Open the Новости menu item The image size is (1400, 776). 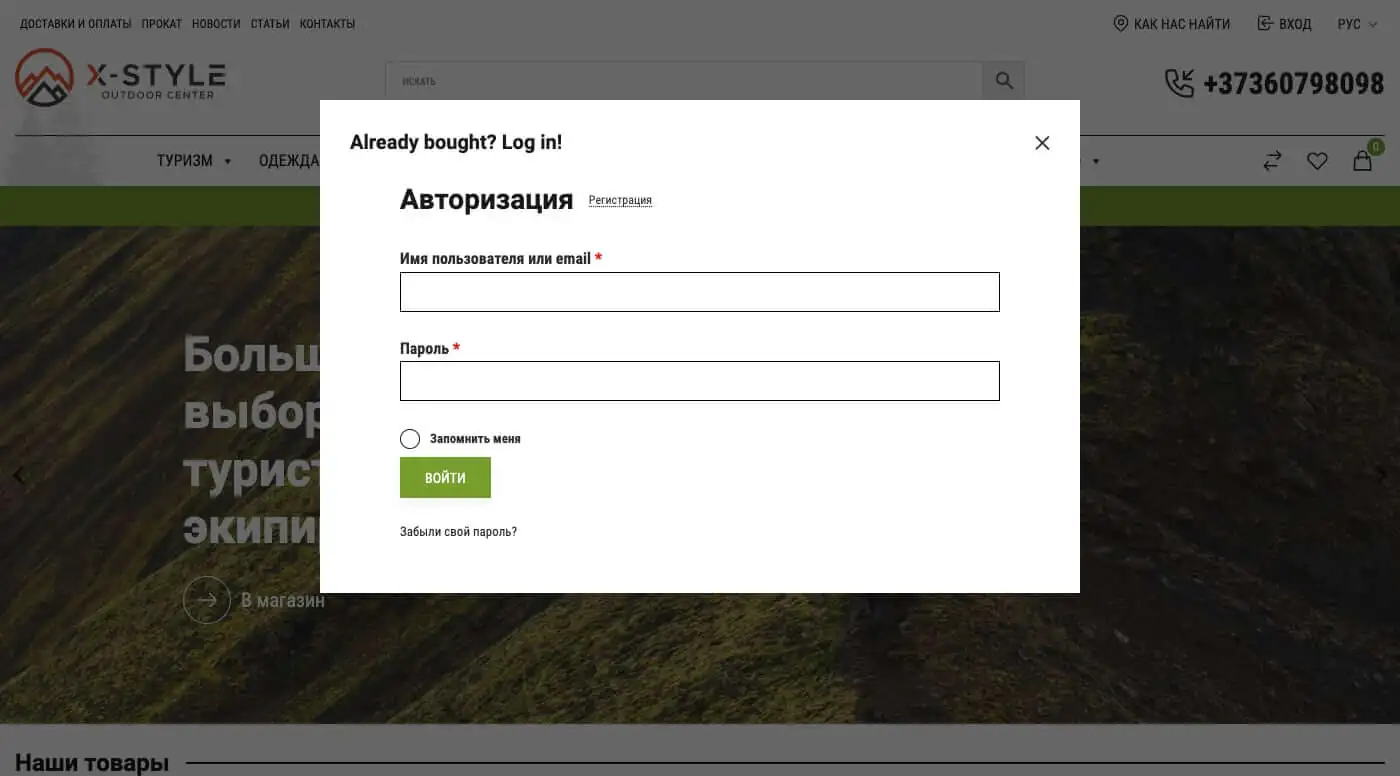216,24
